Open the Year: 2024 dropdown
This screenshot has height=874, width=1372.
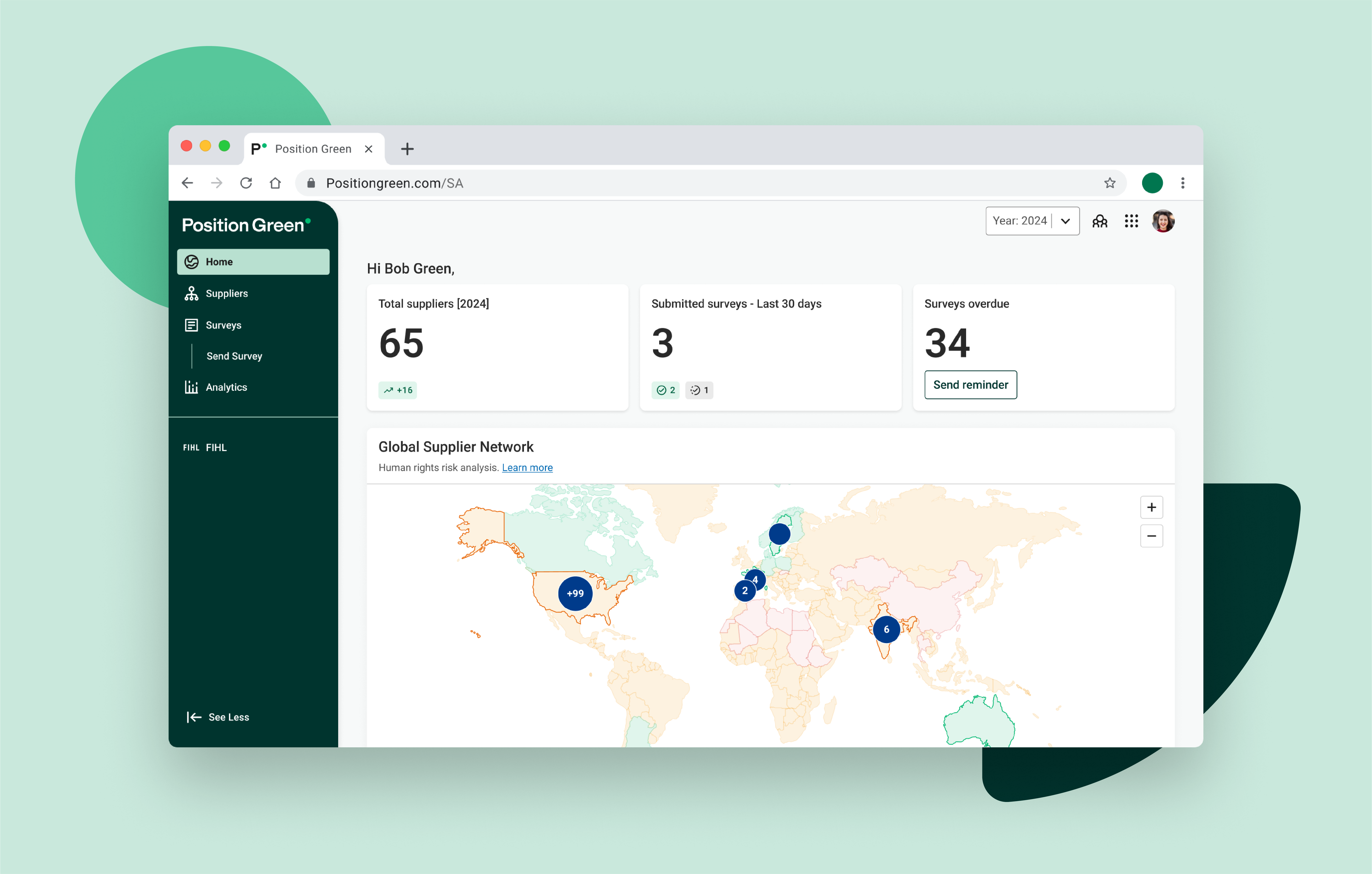click(1032, 221)
